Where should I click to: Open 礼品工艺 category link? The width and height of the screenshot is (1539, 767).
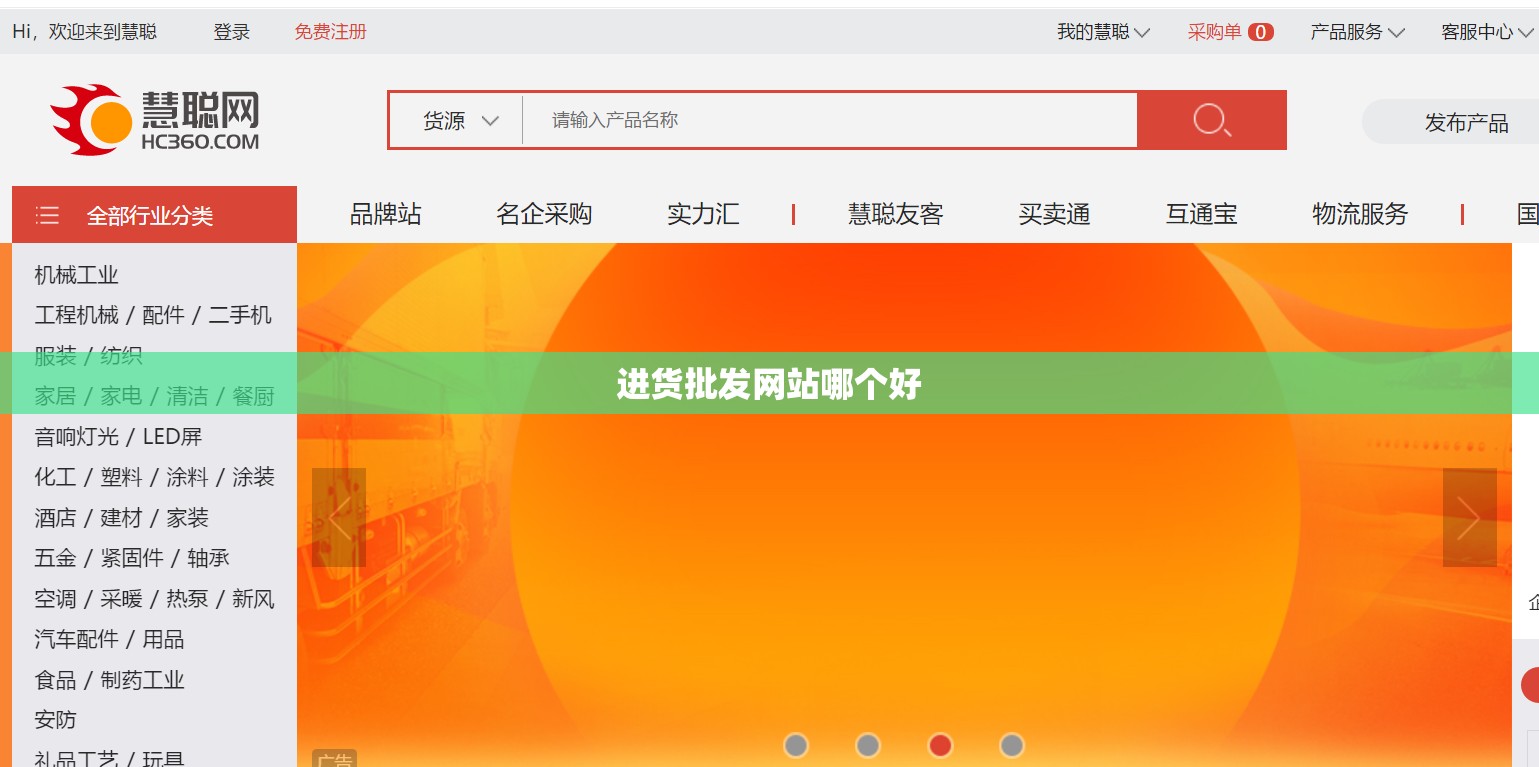tap(76, 759)
